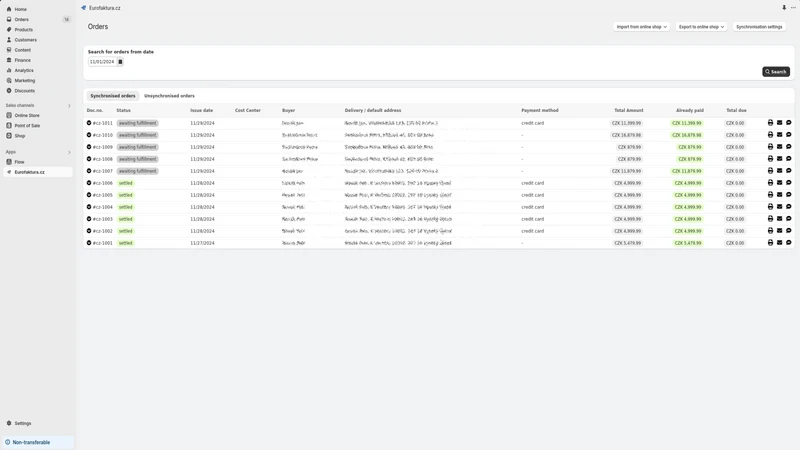The width and height of the screenshot is (800, 450).
Task: Pin the Eurofaktura.cz app
Action: 784,8
